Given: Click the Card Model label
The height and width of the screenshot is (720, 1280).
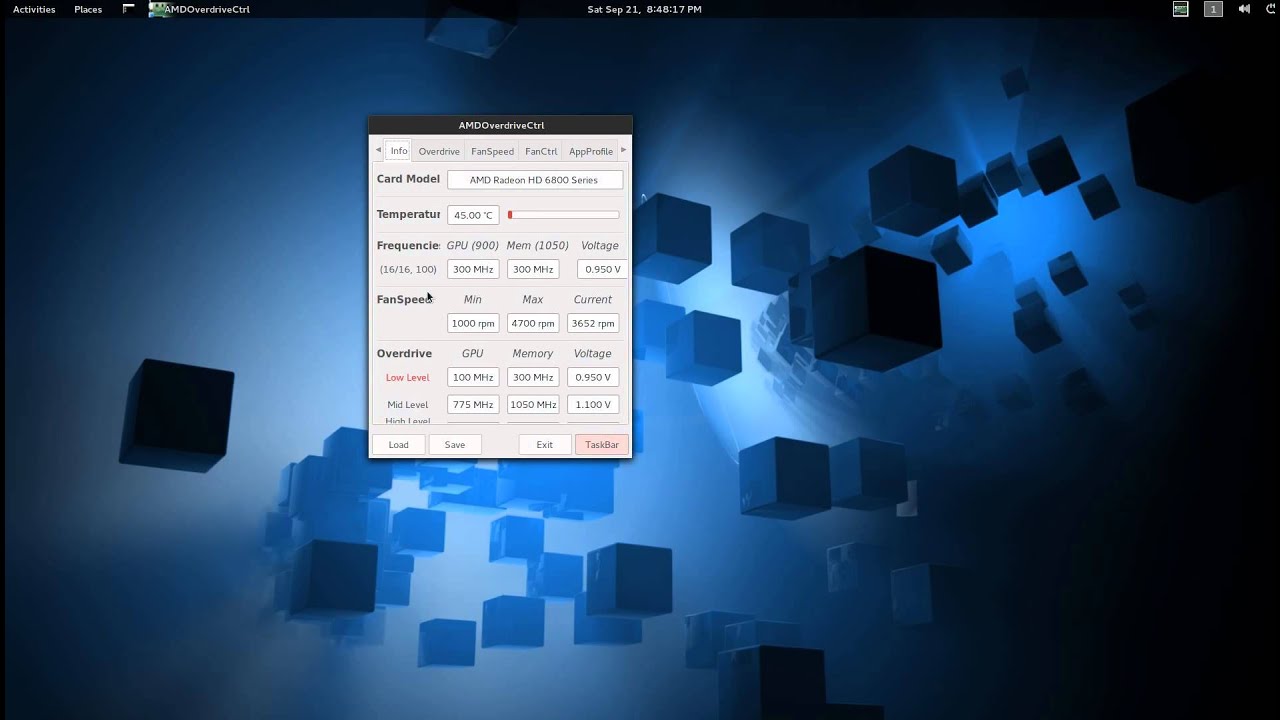Looking at the screenshot, I should (408, 179).
